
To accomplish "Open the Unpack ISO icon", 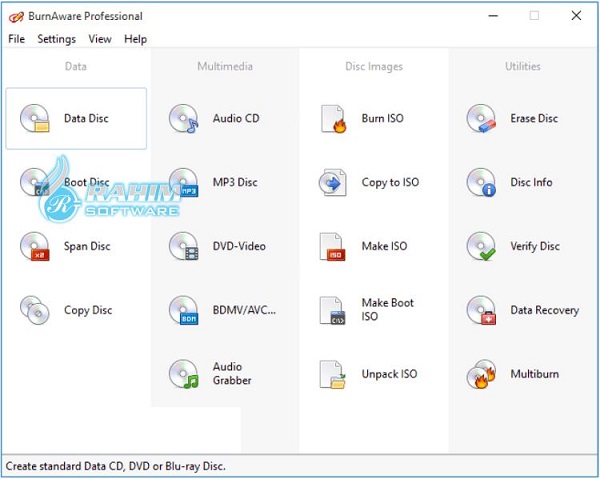I will [x=333, y=374].
